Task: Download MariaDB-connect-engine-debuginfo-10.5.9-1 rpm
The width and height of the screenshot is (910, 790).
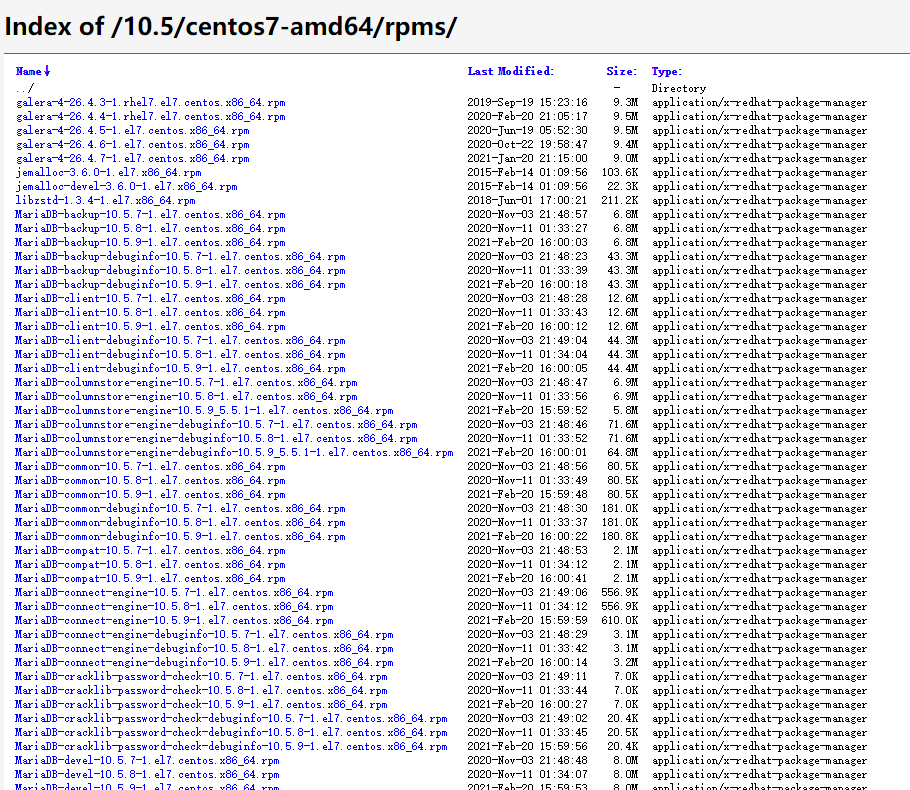Action: pyautogui.click(x=204, y=662)
